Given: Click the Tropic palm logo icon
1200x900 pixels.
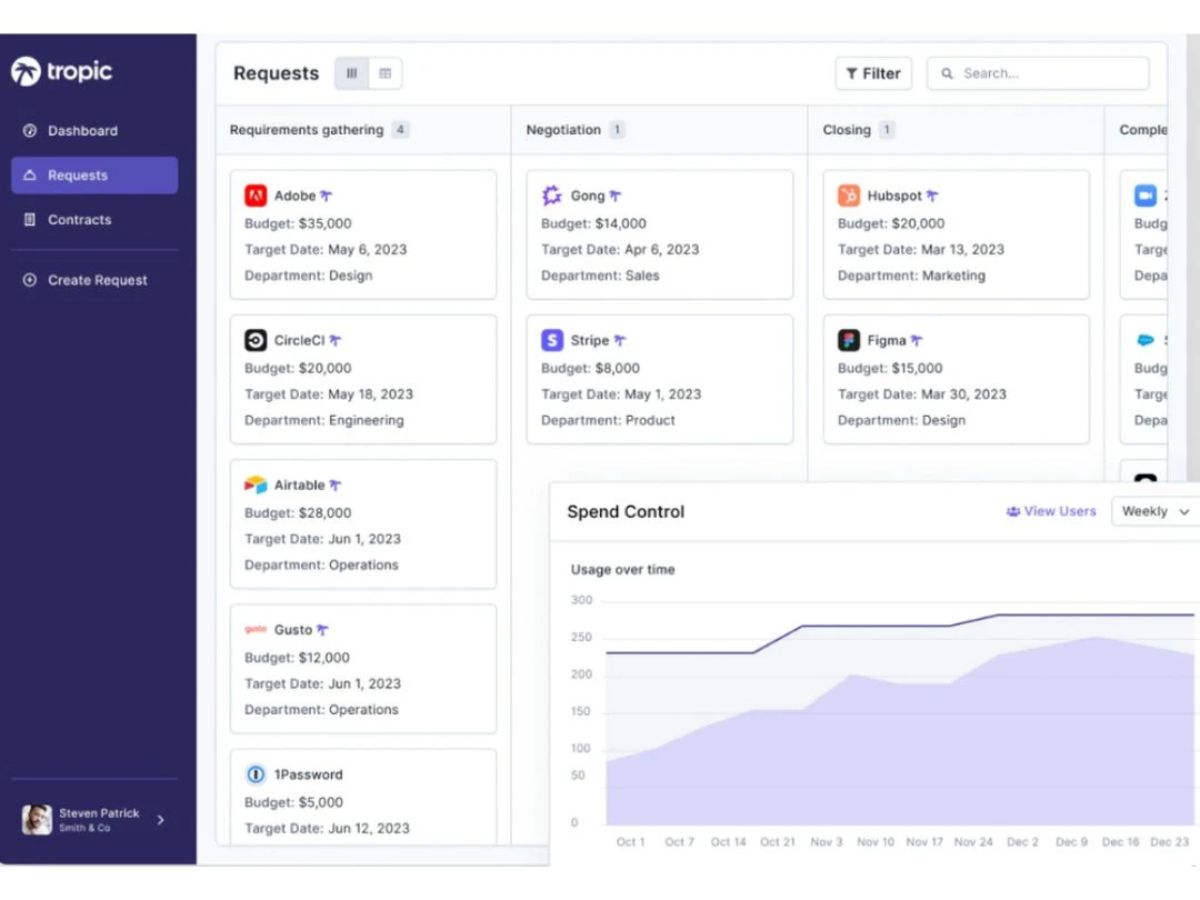Looking at the screenshot, I should (x=25, y=71).
